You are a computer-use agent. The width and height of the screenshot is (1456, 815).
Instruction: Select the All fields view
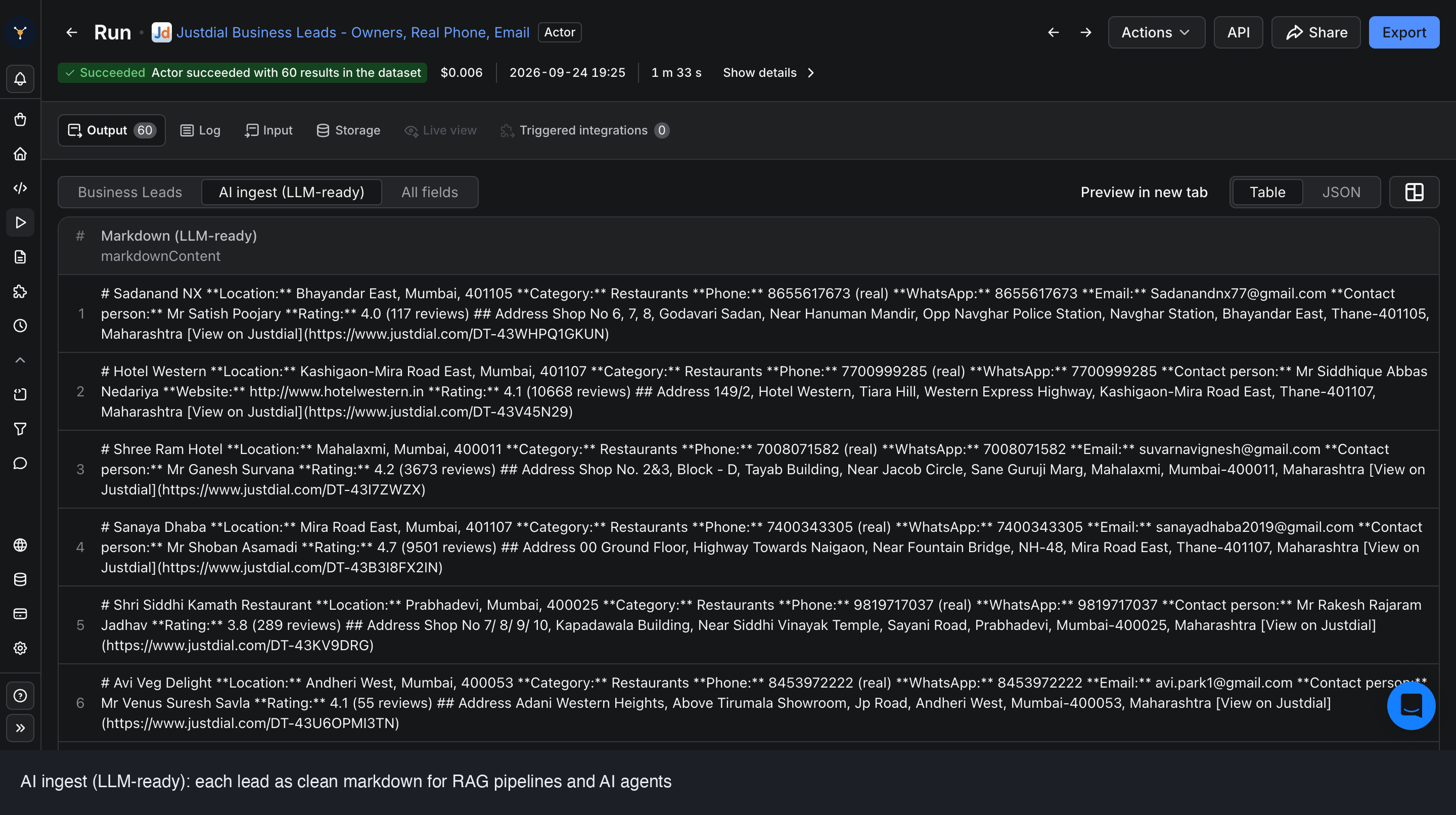430,192
